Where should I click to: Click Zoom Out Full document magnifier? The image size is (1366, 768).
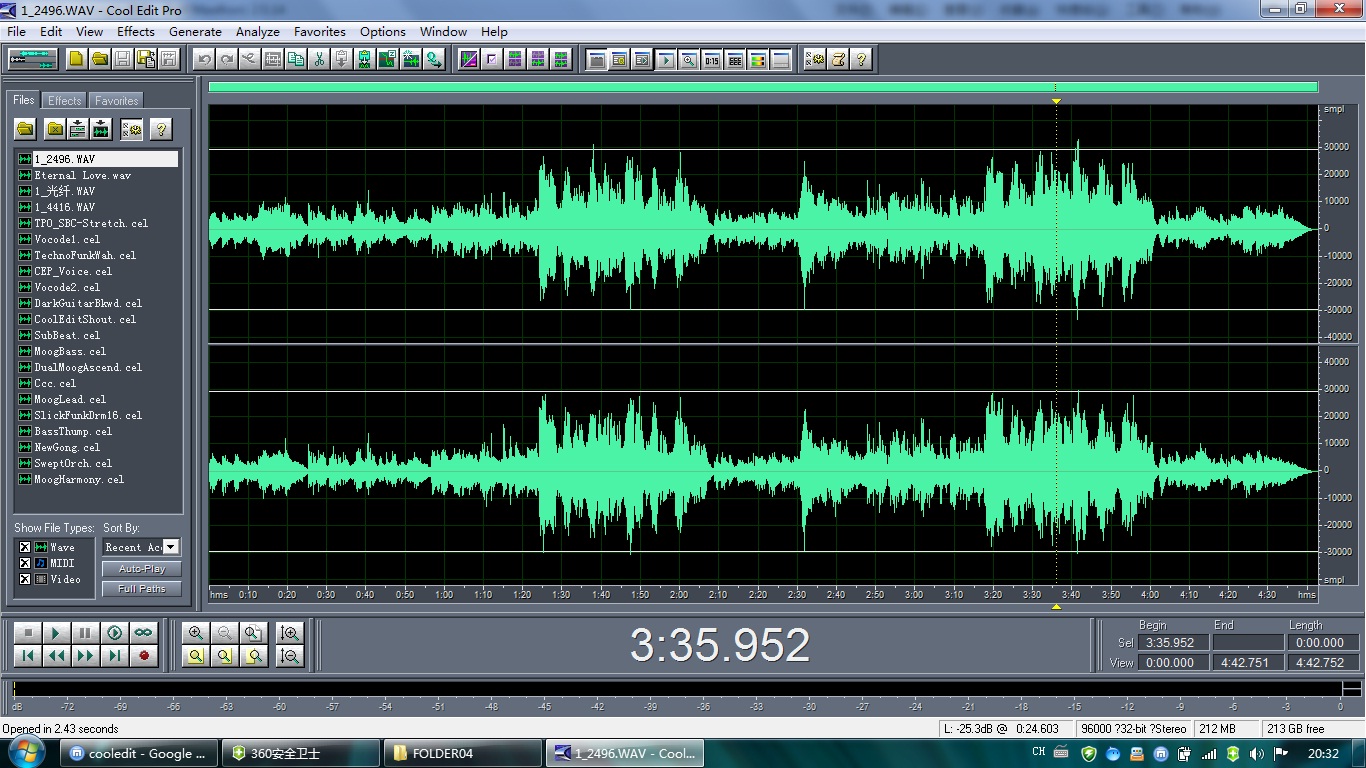click(254, 633)
